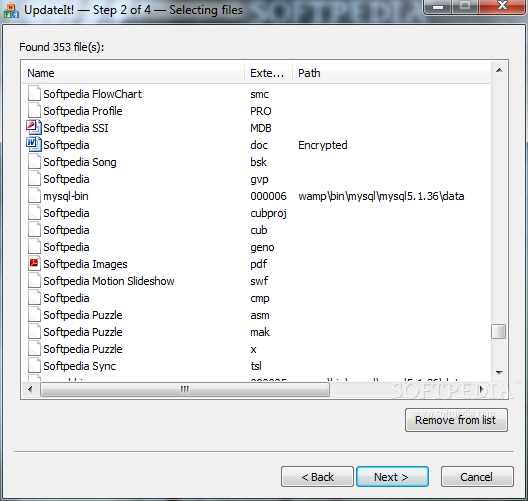Click the horizontal scrollbar right arrow

point(482,390)
